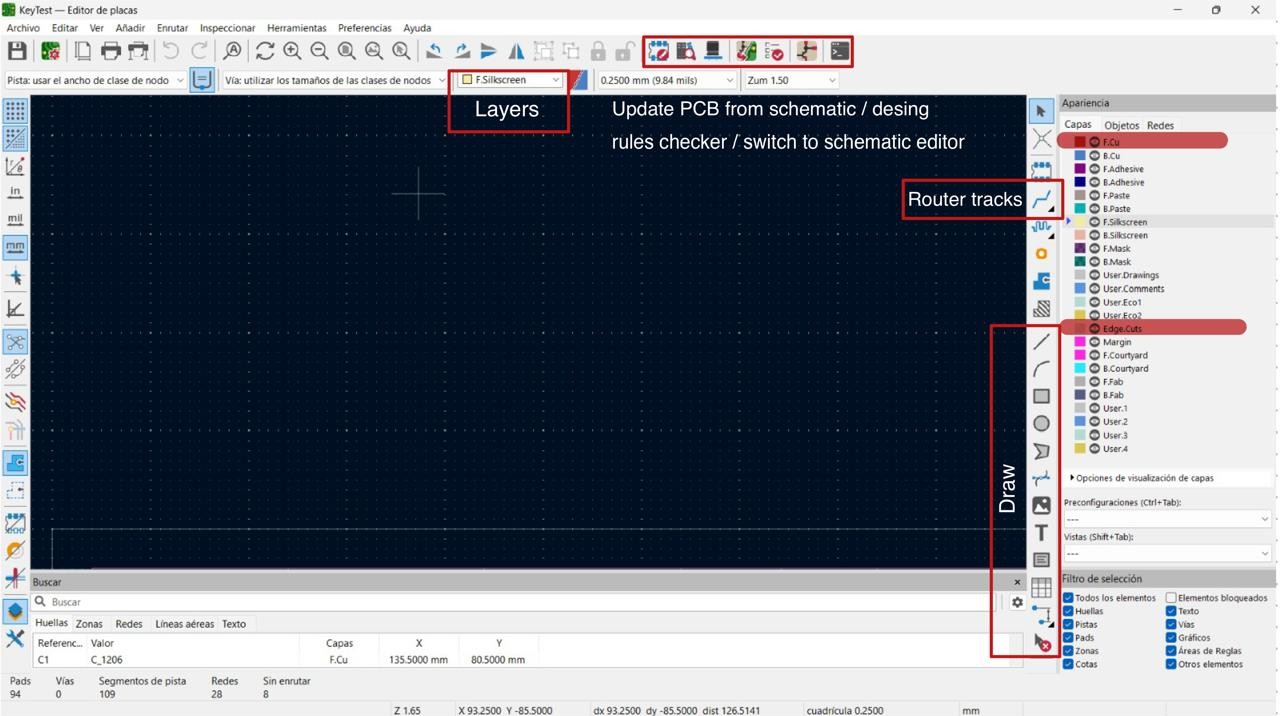Select the arrow selection tool

(x=1041, y=111)
